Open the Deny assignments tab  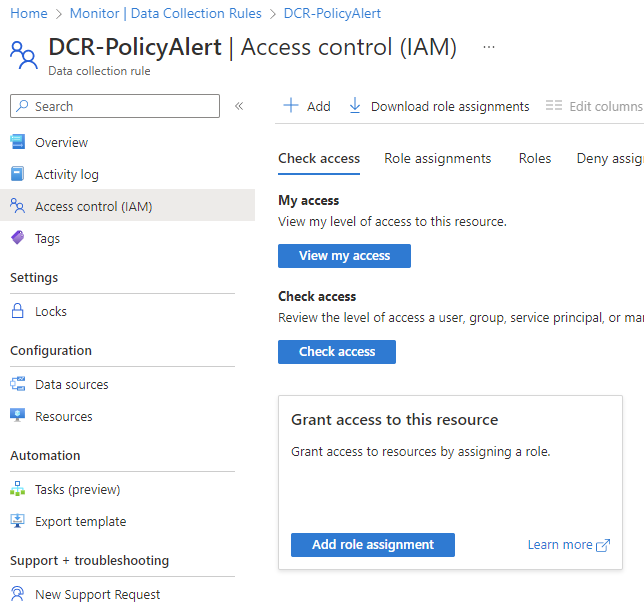coord(610,159)
